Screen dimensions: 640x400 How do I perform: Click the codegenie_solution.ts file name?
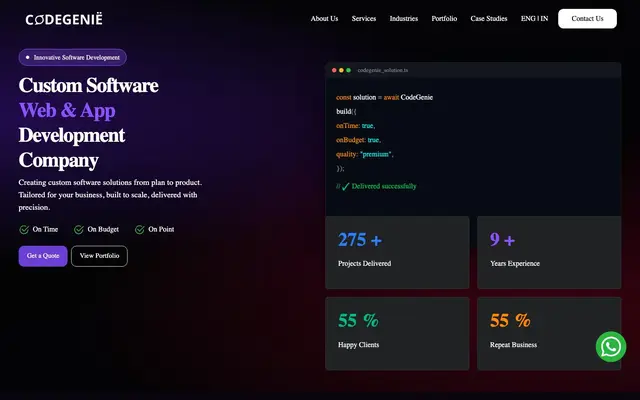(382, 70)
